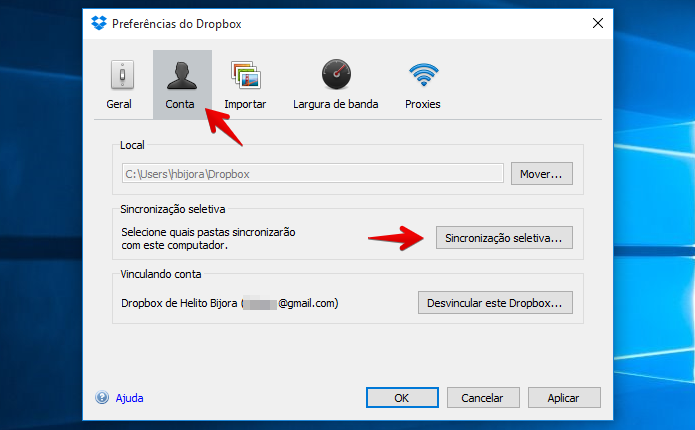695x430 pixels.
Task: Click the Dropbox folder location path field
Action: tap(312, 173)
